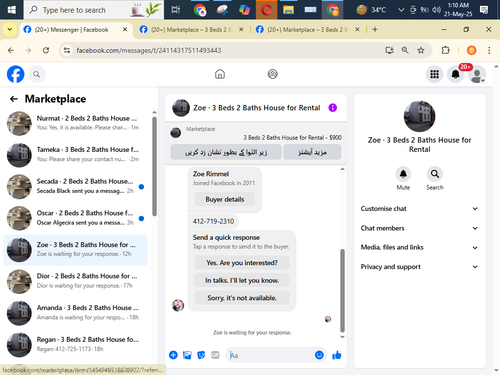Open the Chrome three-dot menu
Viewport: 500px width, 375px height.
489,50
